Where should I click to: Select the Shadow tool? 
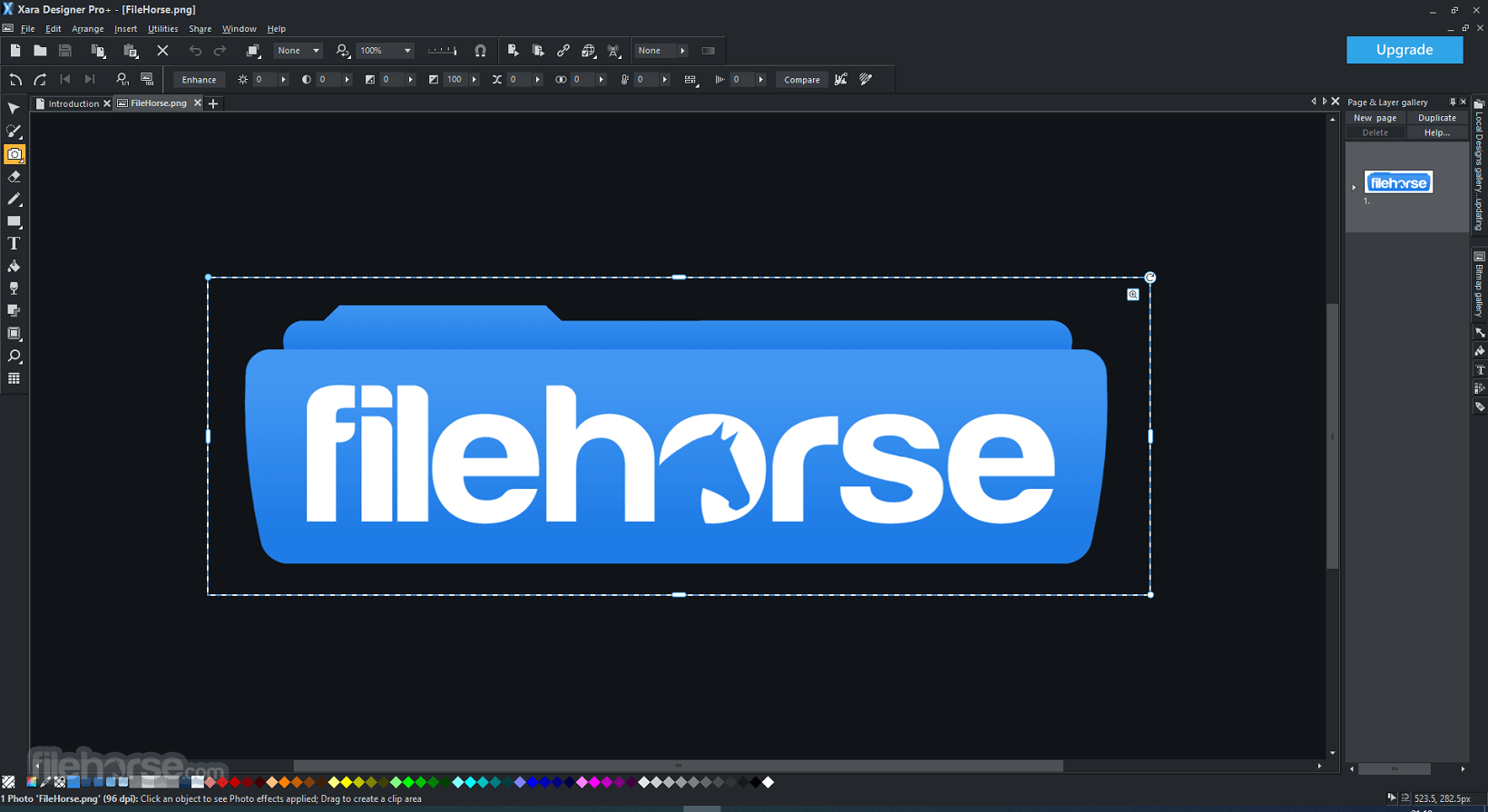click(14, 311)
